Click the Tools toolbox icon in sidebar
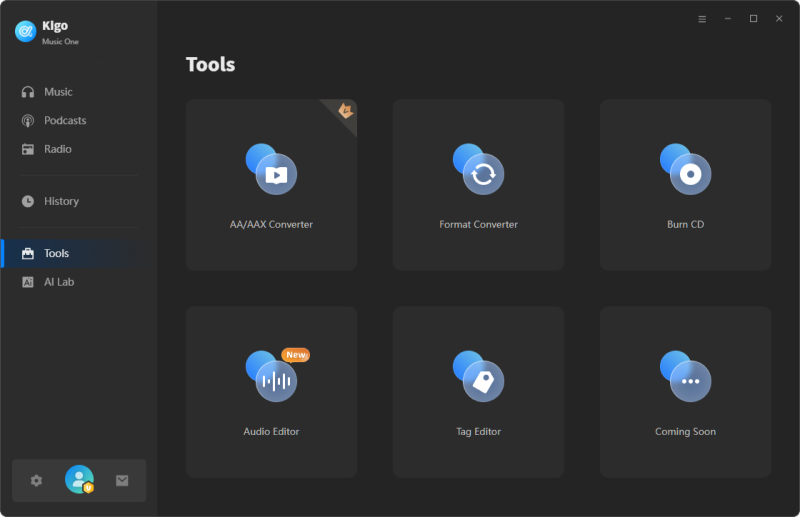This screenshot has width=800, height=517. coord(28,253)
